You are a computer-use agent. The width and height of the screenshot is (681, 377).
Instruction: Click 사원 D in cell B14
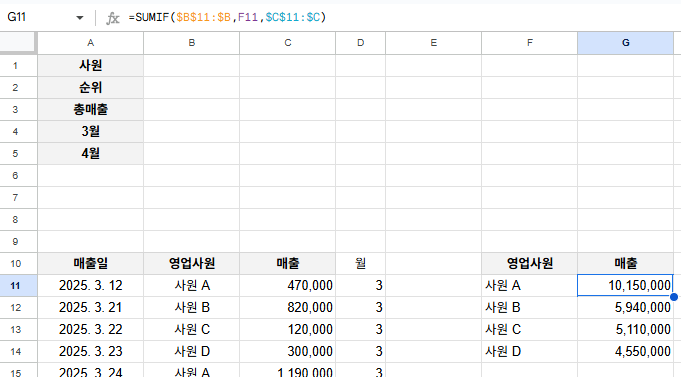[192, 351]
